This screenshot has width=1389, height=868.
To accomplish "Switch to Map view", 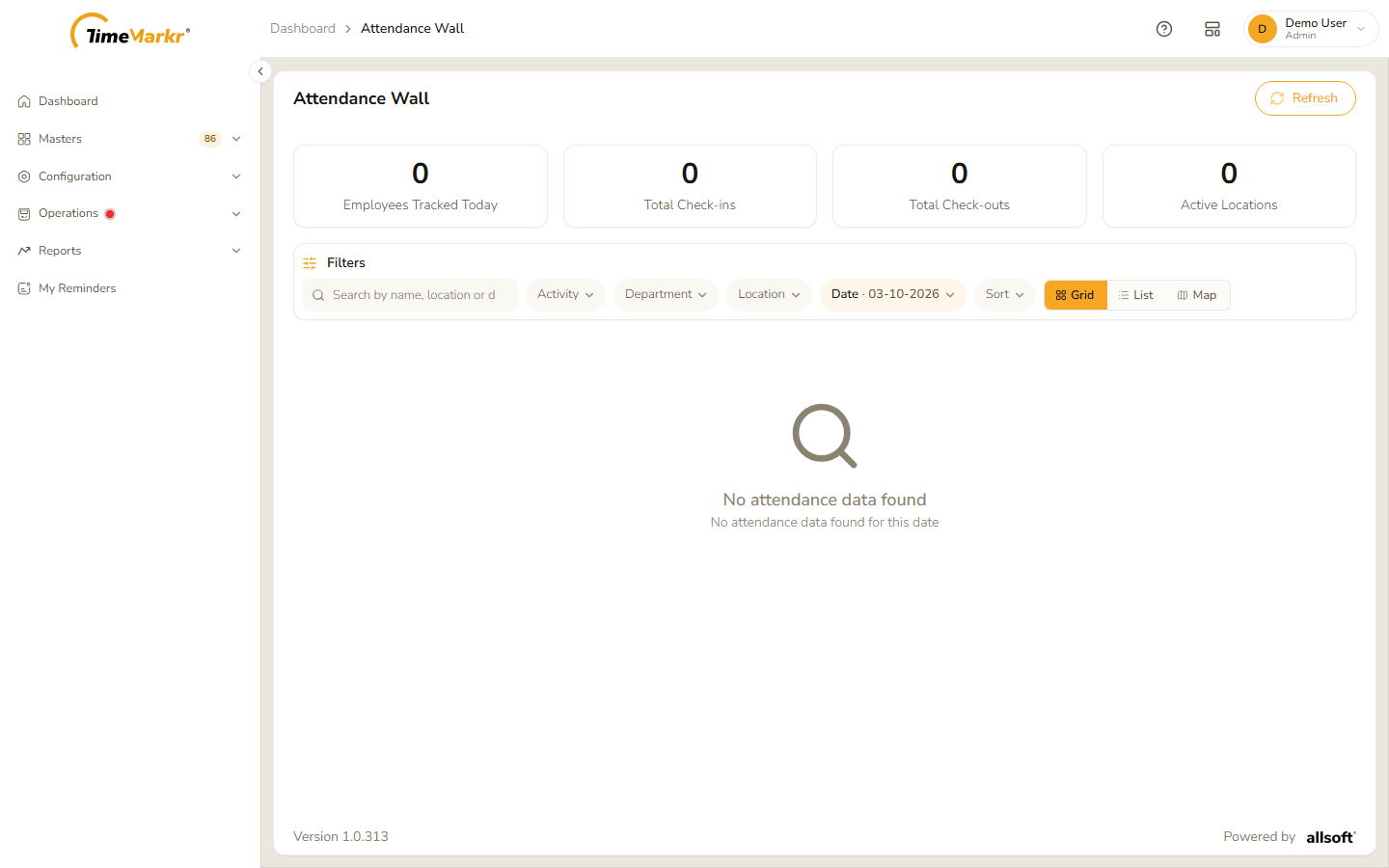I will click(x=1197, y=295).
